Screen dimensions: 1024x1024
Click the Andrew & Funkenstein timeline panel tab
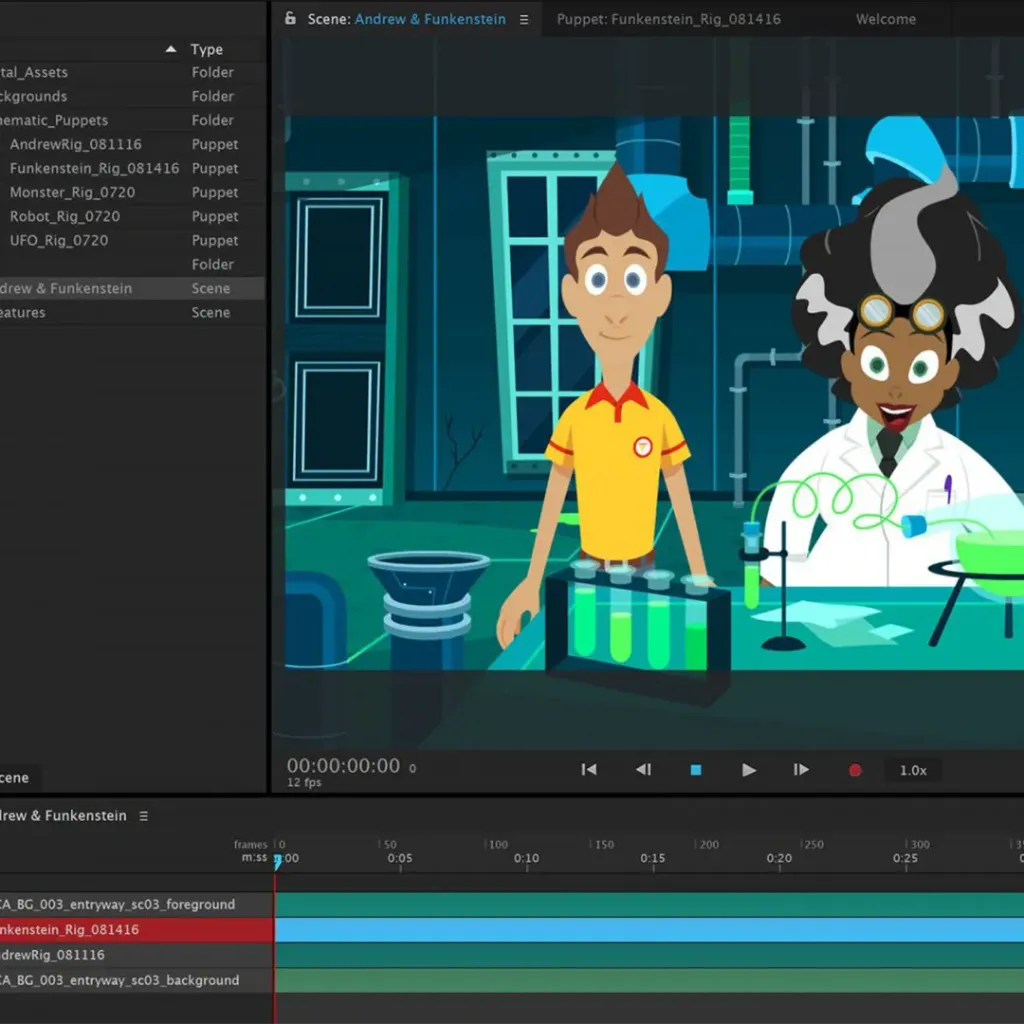point(63,816)
